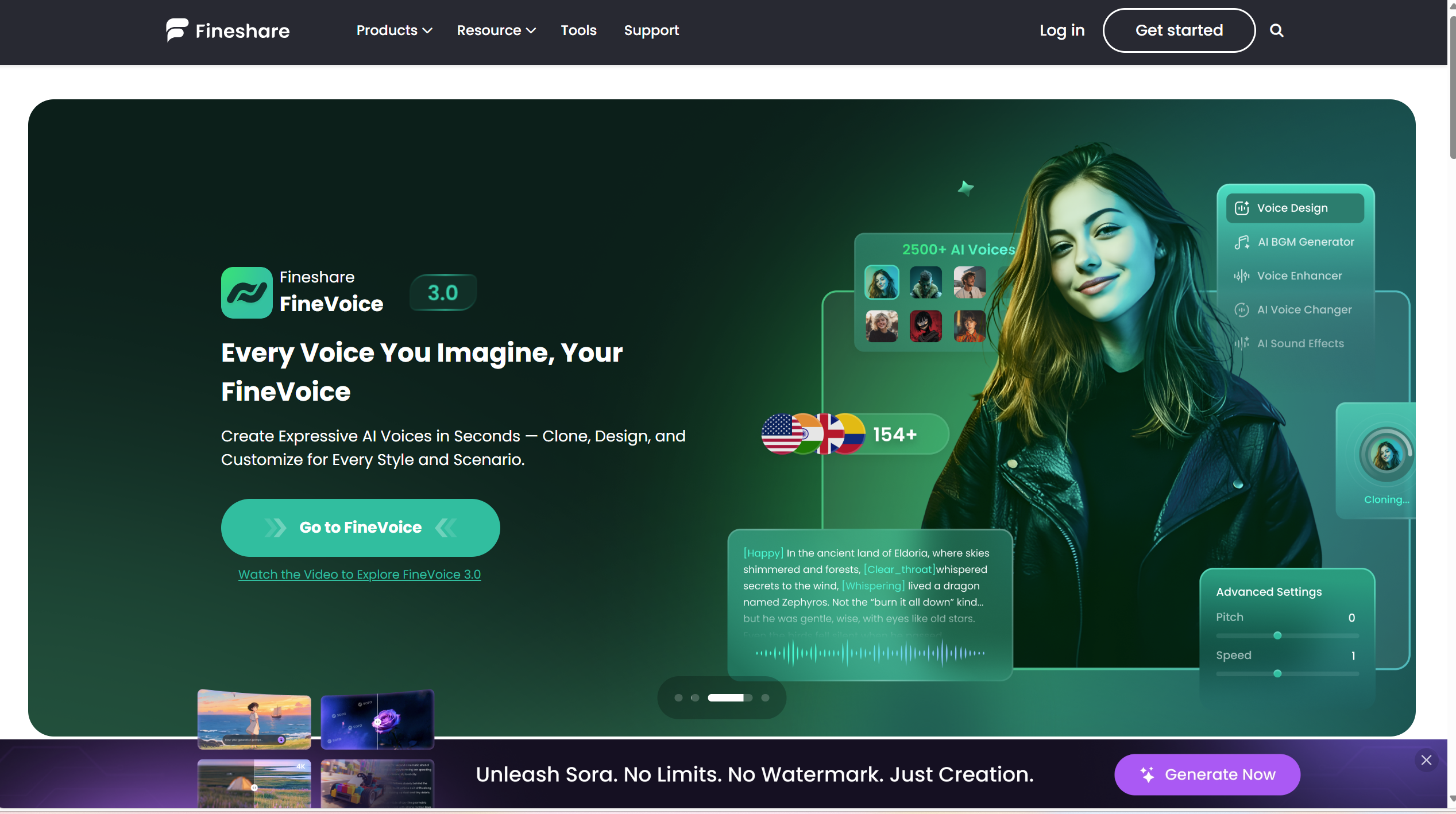The width and height of the screenshot is (1456, 814).
Task: Click Log in
Action: [x=1062, y=30]
